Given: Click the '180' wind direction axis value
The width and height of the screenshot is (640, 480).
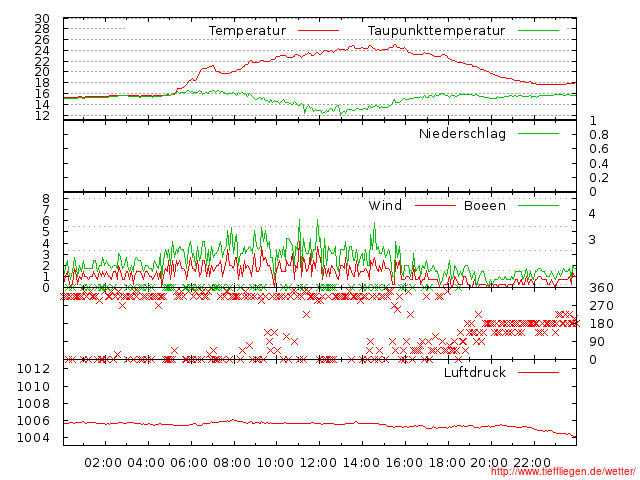Looking at the screenshot, I should click(601, 324).
